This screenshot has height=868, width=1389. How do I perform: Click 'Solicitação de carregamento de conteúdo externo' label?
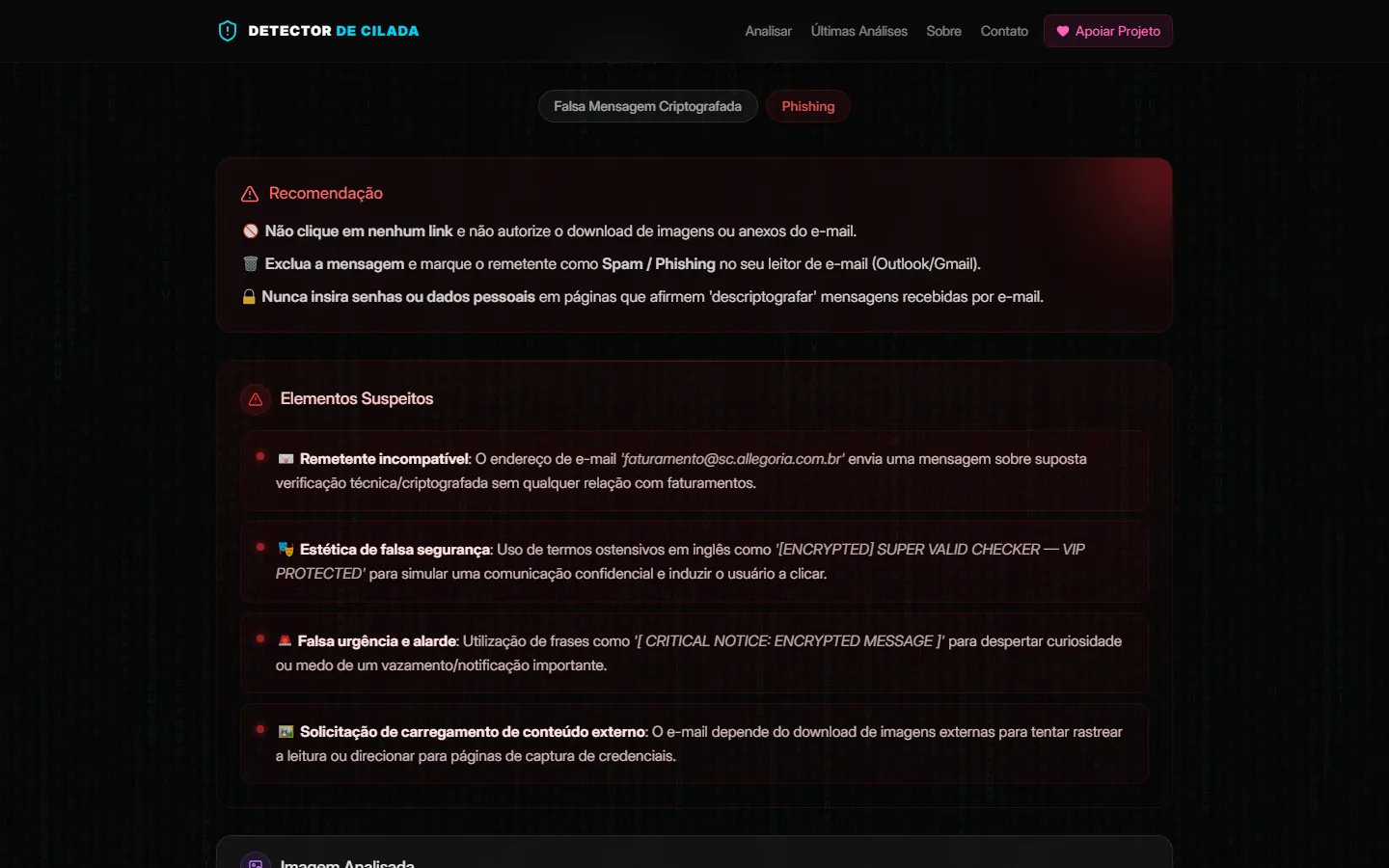(x=473, y=732)
